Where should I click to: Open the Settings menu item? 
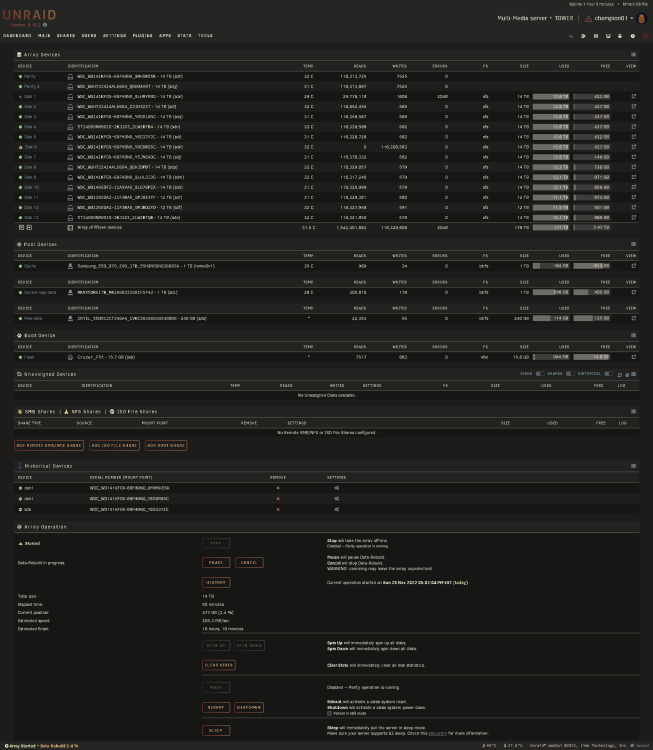115,35
